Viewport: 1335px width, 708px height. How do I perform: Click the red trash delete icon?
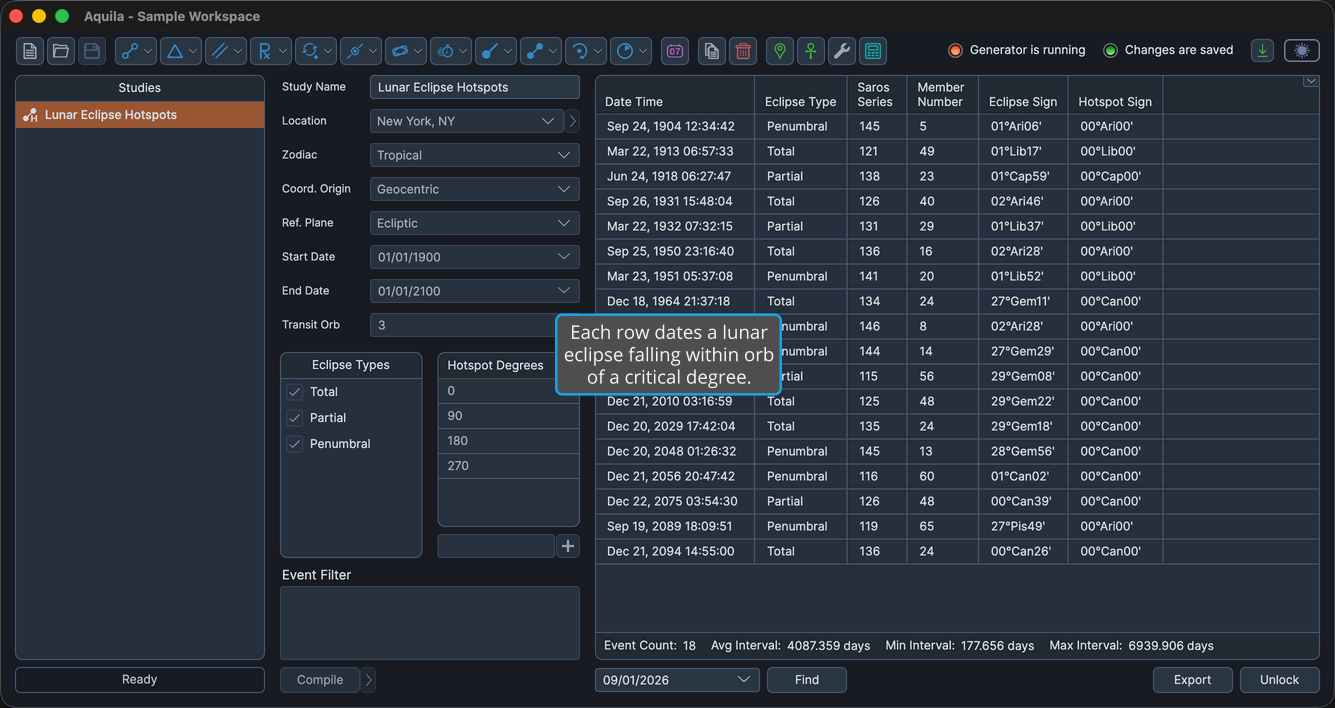point(743,51)
